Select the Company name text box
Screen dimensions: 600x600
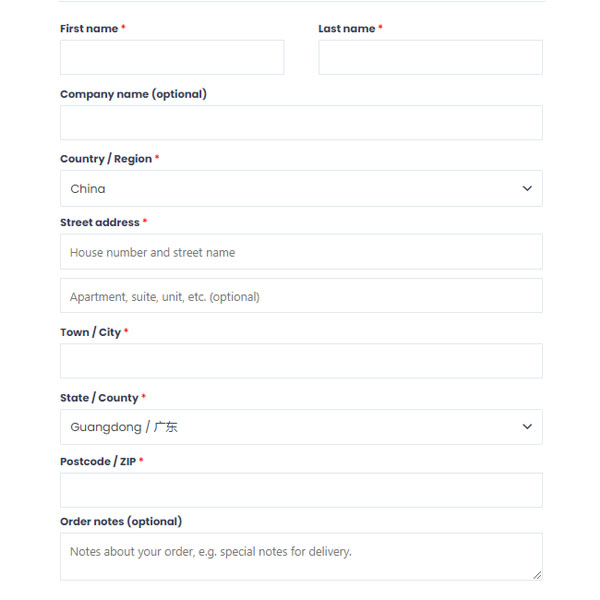pyautogui.click(x=301, y=122)
